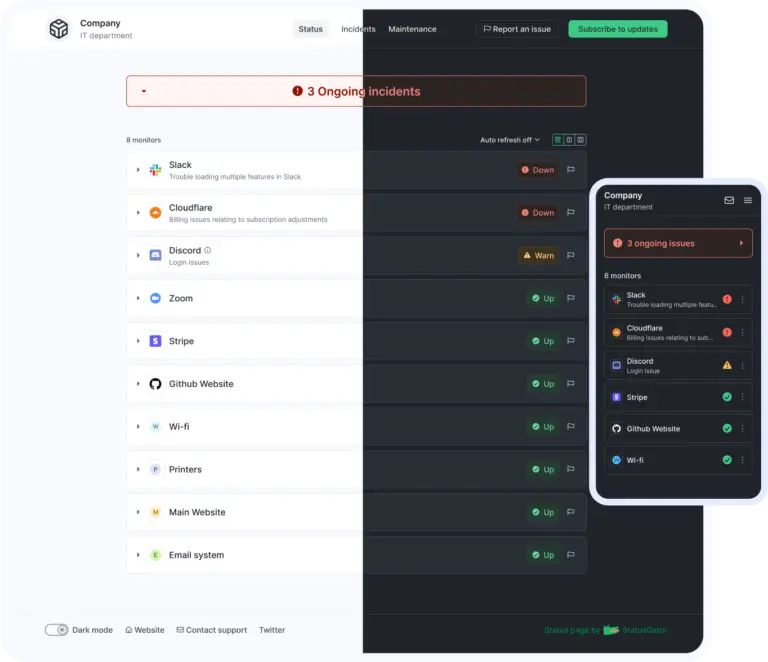Select the Status tab

click(x=311, y=29)
